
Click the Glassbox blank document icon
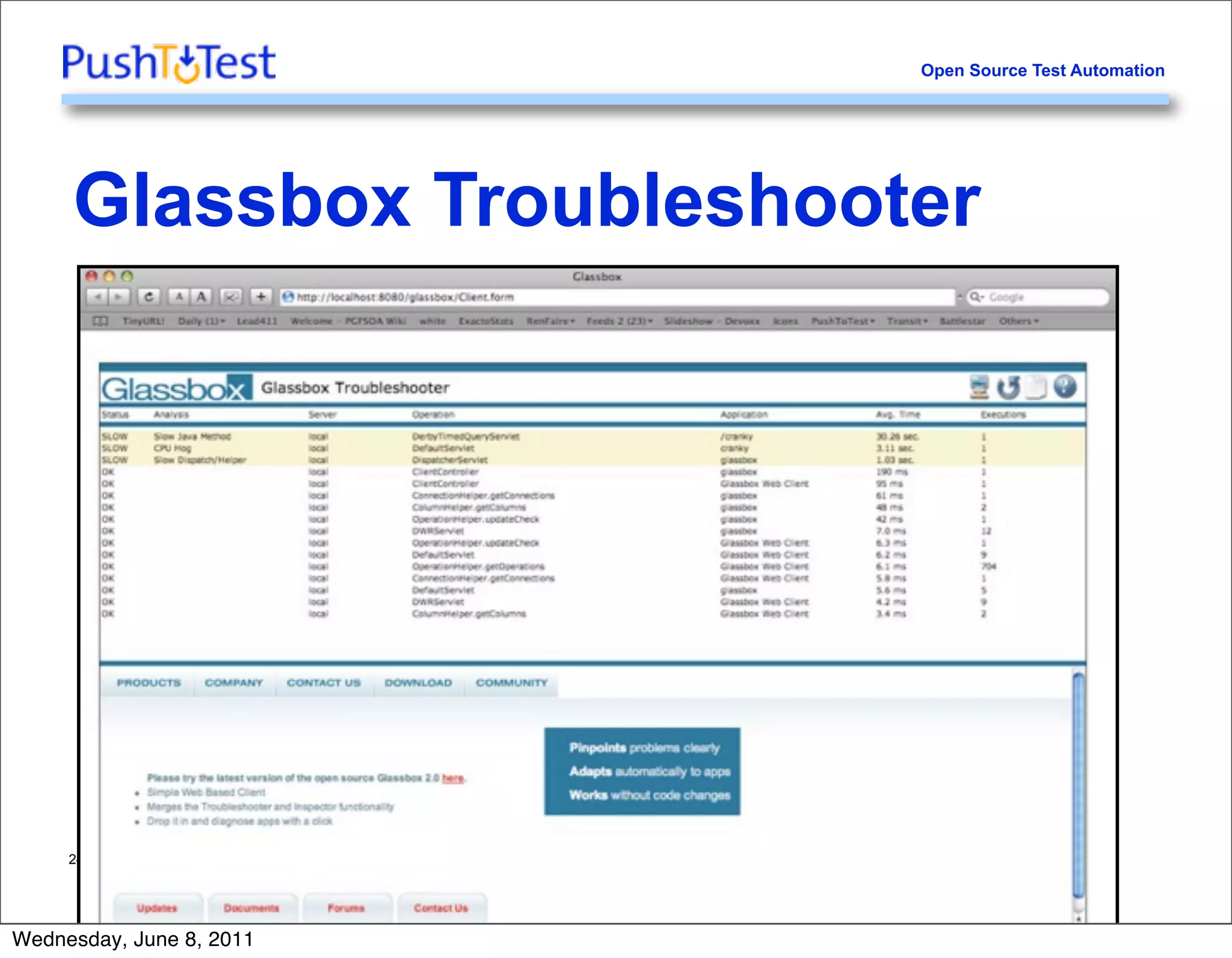point(1036,387)
